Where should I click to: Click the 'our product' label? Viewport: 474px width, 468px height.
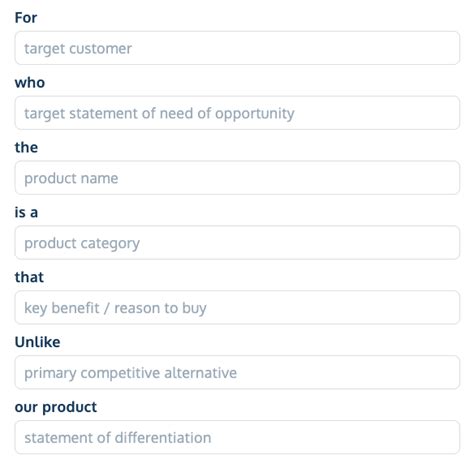tap(56, 407)
